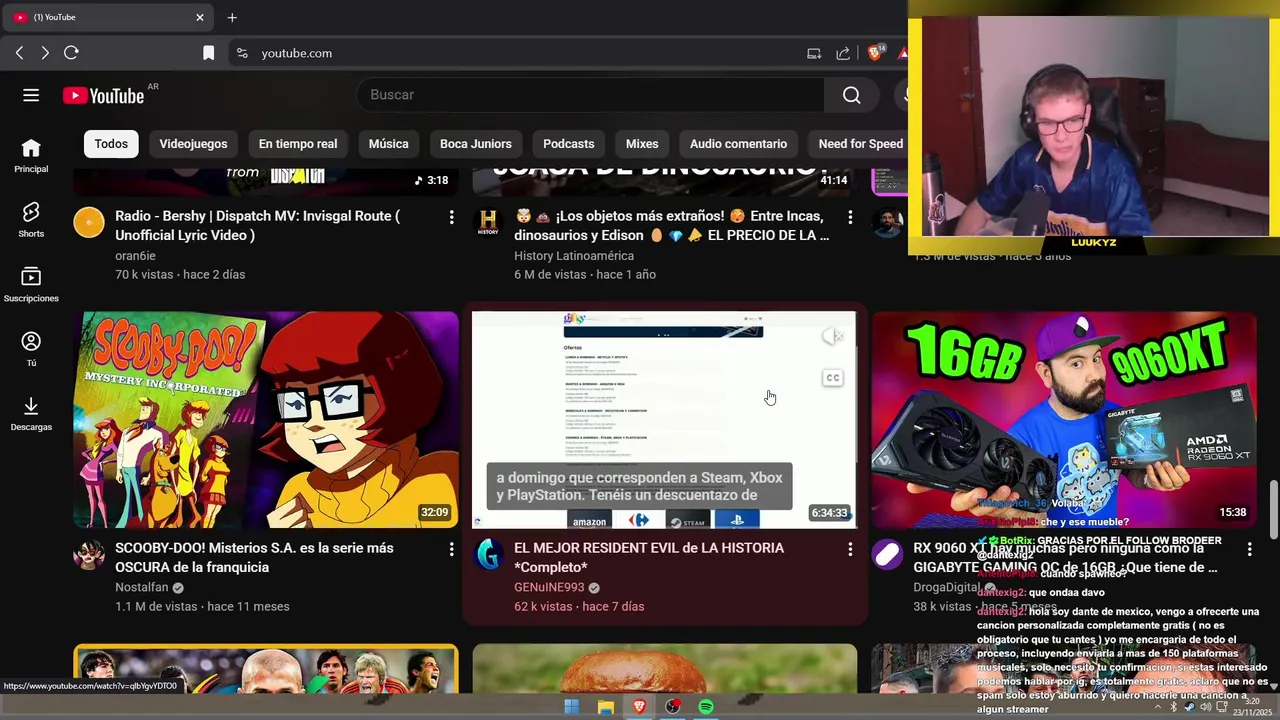Open more options for SCOOBY-DOO video
This screenshot has width=1280, height=720.
coord(451,549)
